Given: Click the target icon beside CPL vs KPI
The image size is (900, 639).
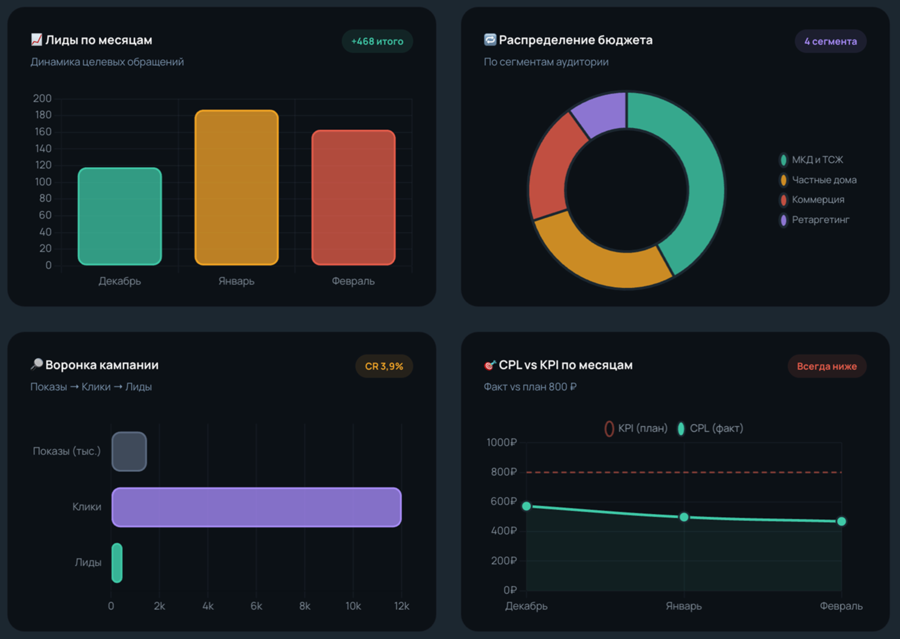Looking at the screenshot, I should tap(490, 365).
